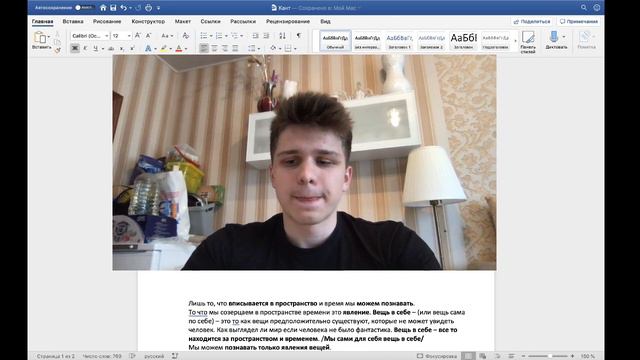Open the Главная ribbon tab
Screen dimensions: 640x360
click(x=42, y=21)
